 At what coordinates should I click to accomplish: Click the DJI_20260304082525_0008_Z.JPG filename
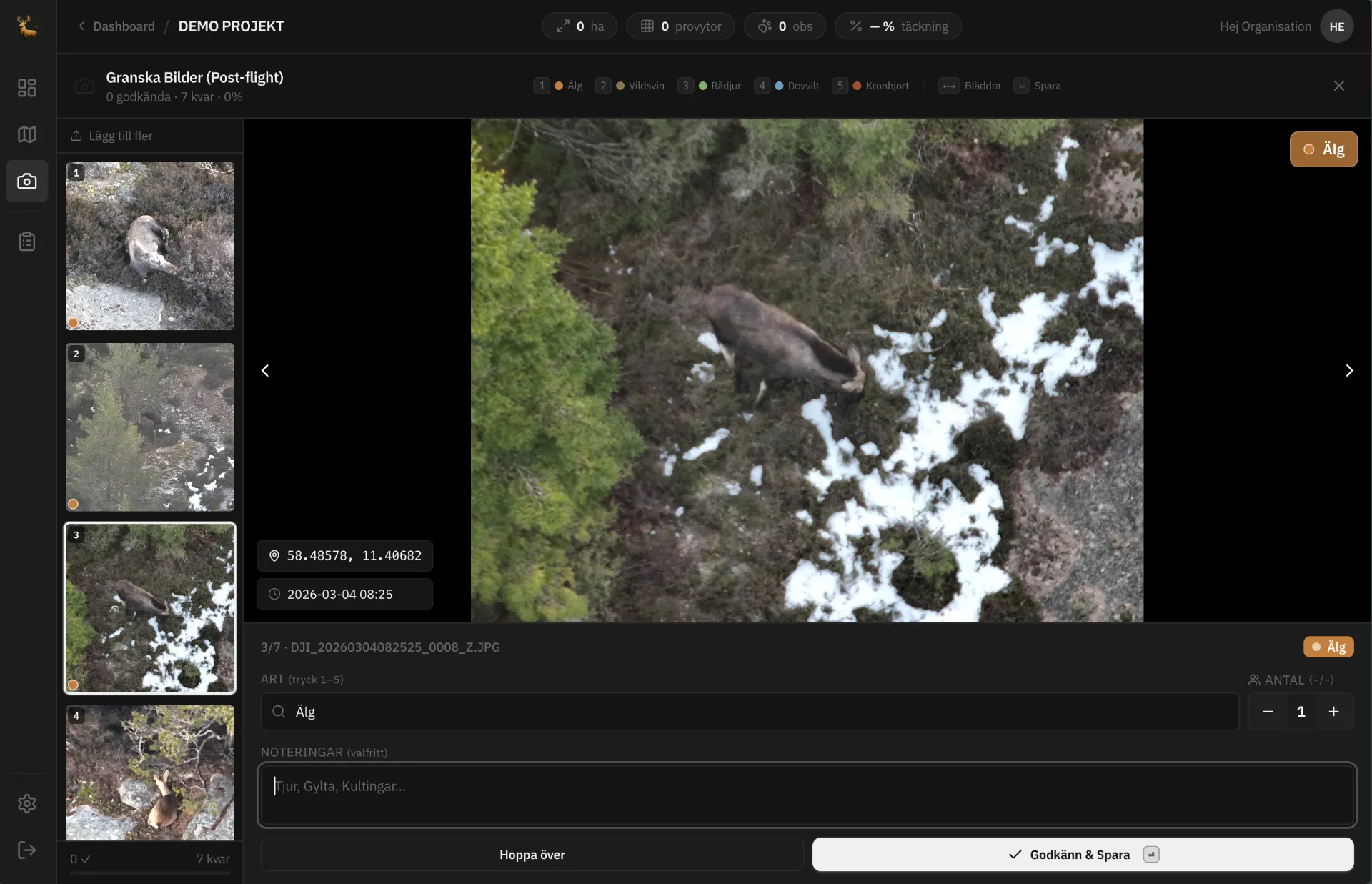tap(395, 647)
